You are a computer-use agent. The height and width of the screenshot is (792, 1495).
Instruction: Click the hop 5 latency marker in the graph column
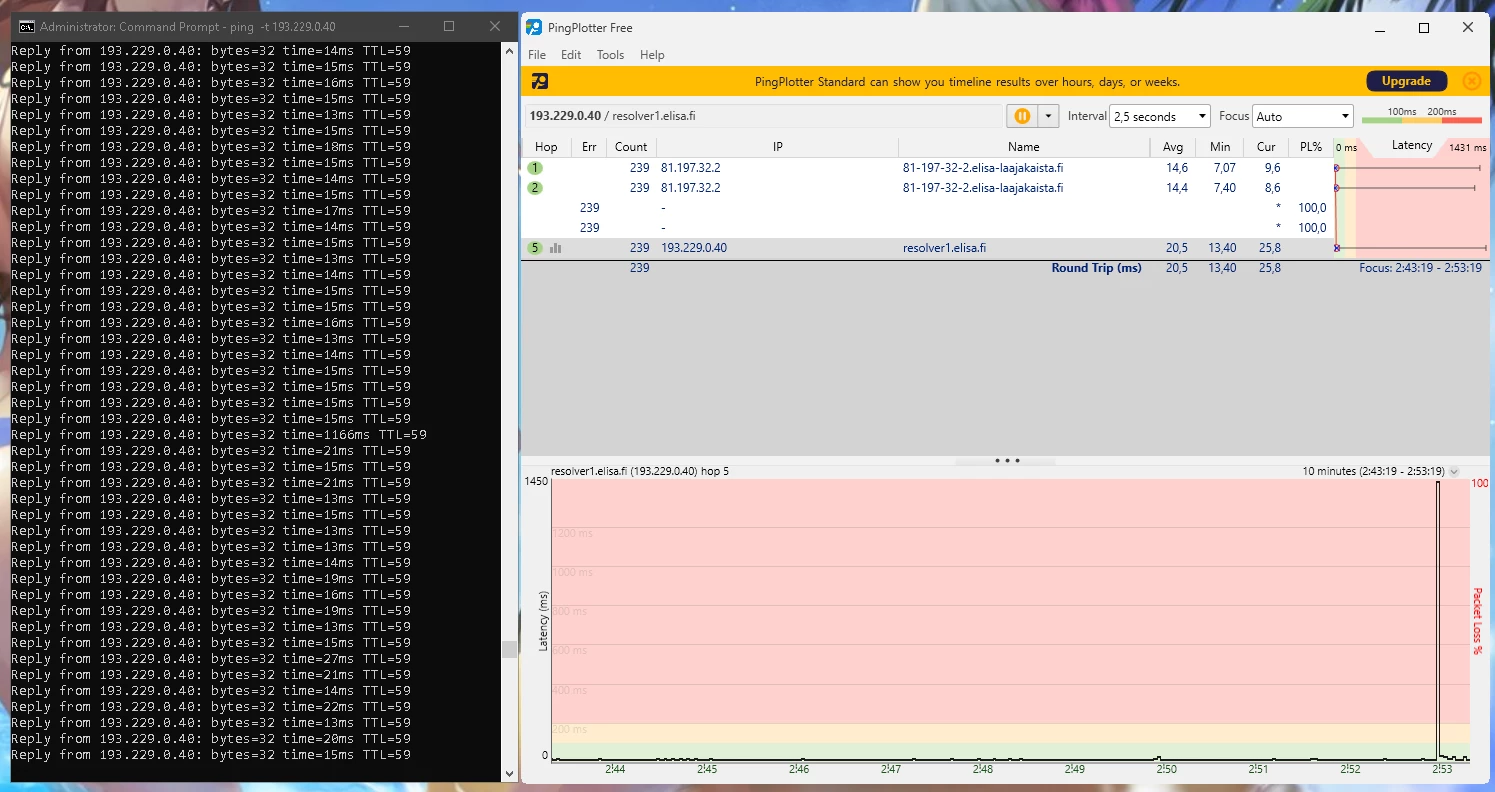click(x=1336, y=248)
